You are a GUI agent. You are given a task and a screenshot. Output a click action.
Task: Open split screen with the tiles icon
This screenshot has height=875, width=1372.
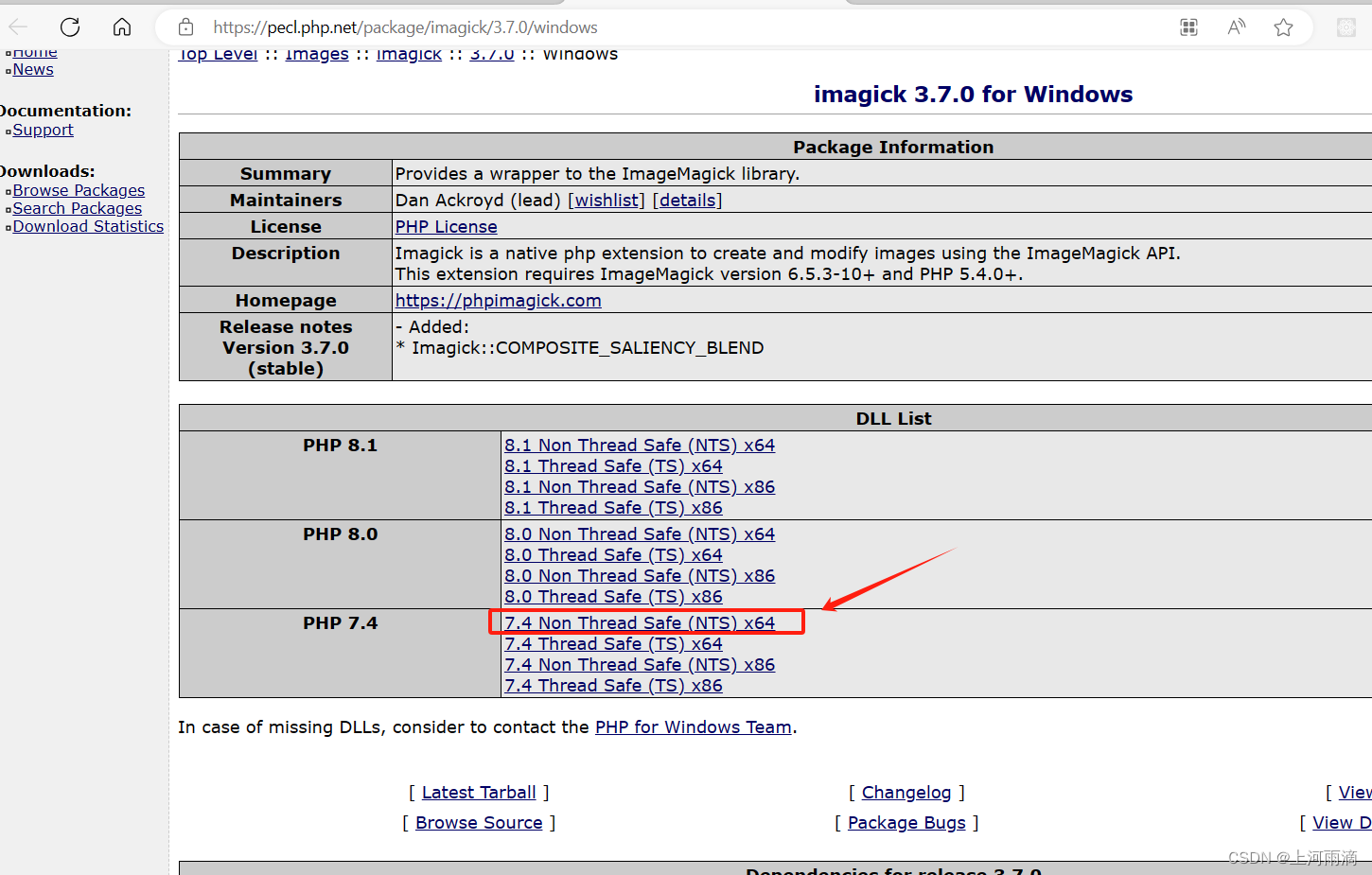(1188, 26)
